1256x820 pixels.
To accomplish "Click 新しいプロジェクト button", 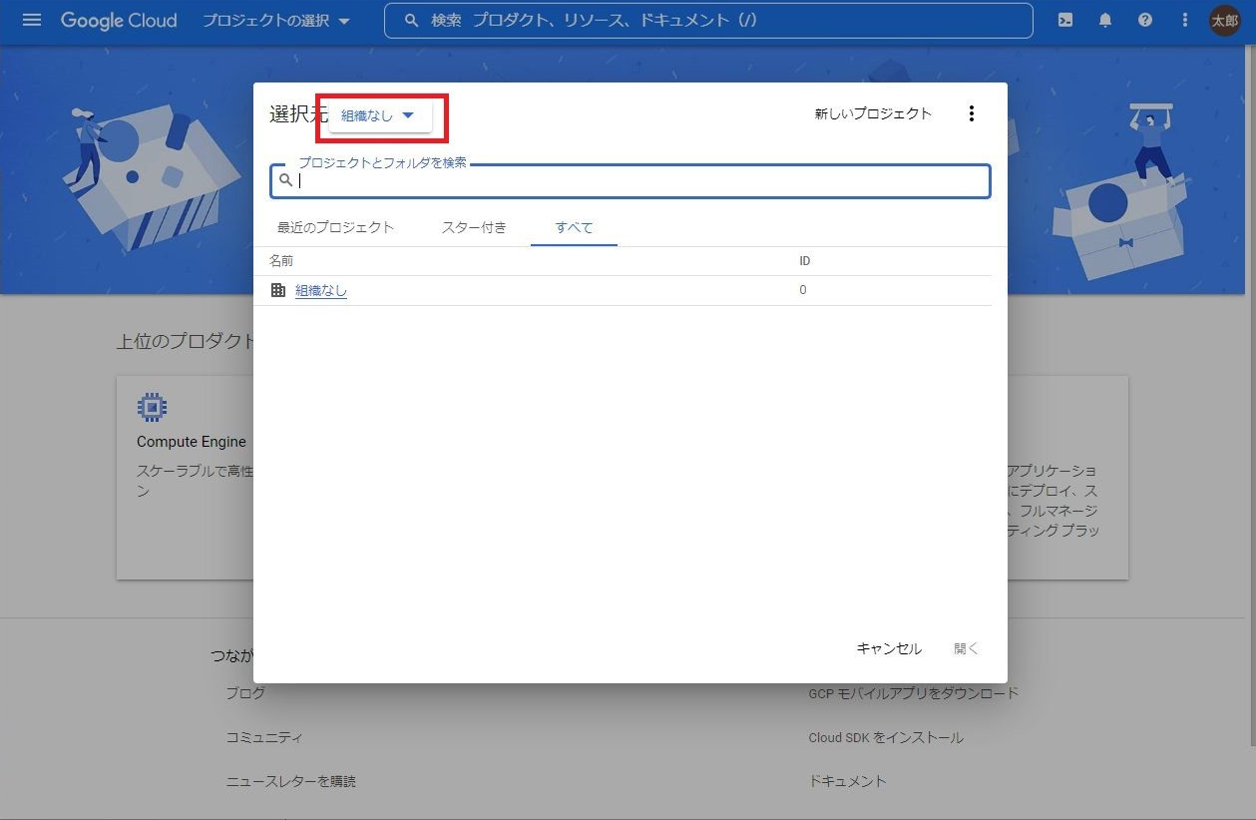I will (873, 114).
